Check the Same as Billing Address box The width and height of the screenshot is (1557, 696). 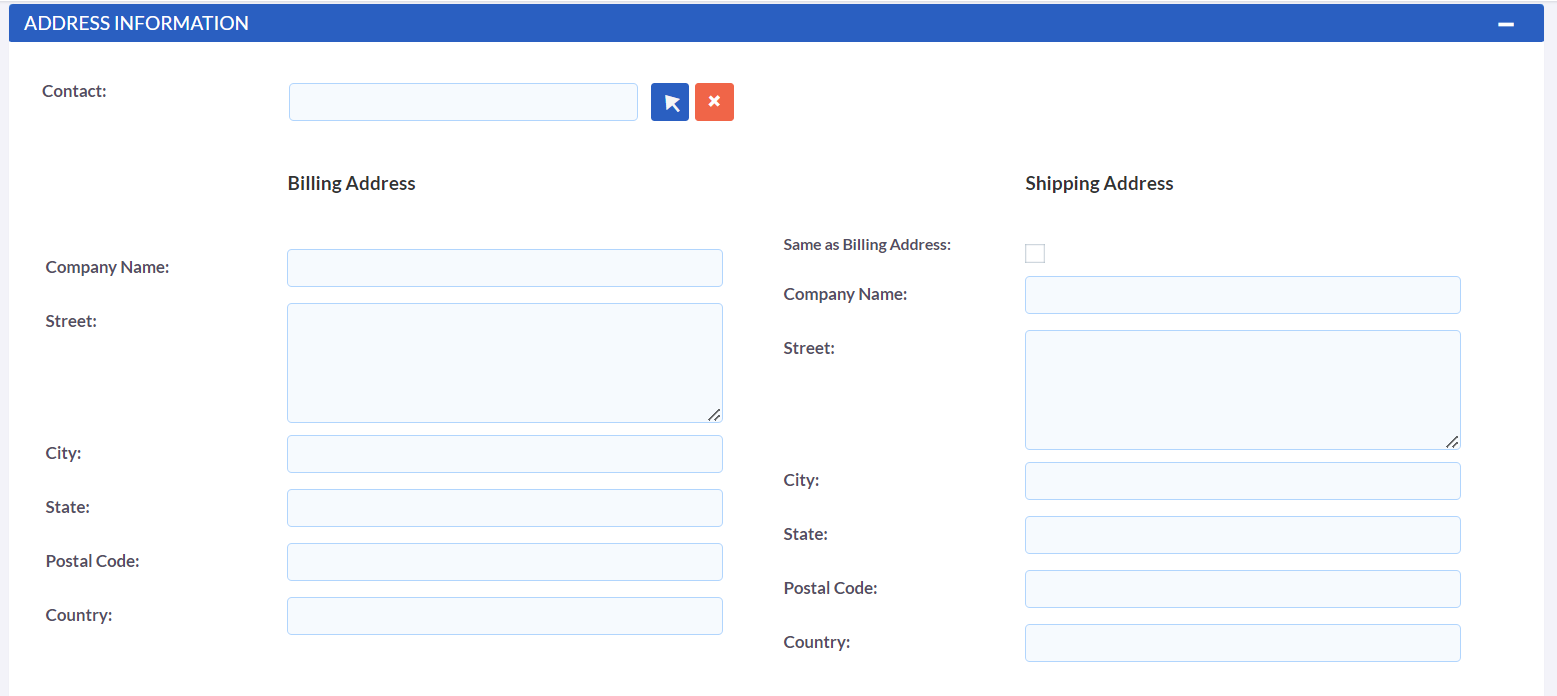tap(1034, 254)
